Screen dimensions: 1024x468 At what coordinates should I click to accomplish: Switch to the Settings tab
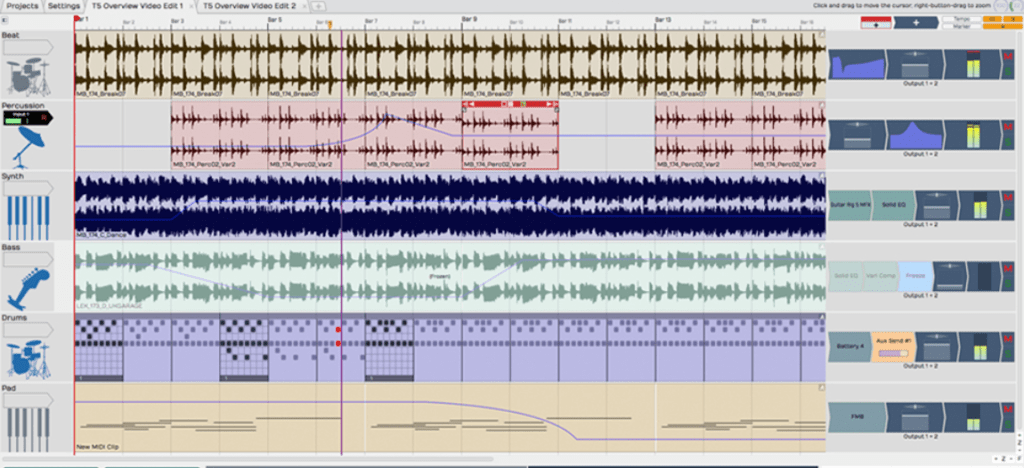coord(64,6)
